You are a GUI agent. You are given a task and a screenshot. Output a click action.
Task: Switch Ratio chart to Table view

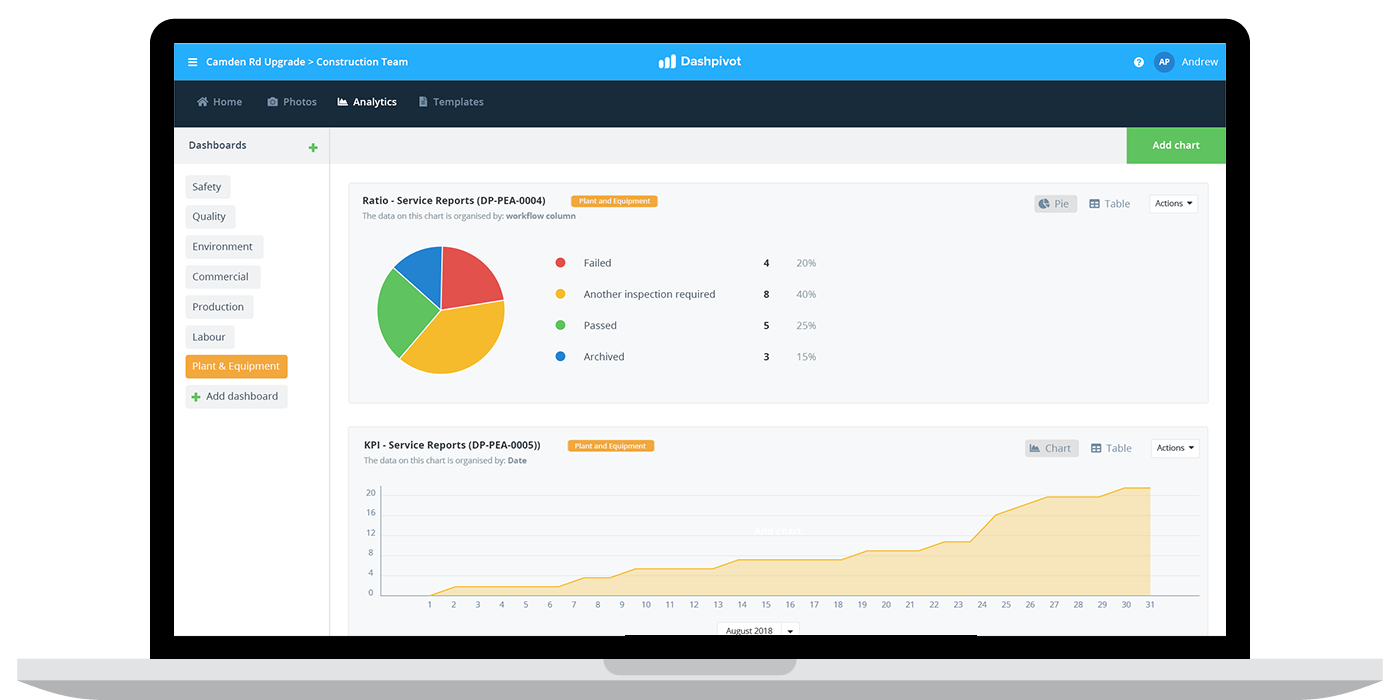click(x=1110, y=204)
